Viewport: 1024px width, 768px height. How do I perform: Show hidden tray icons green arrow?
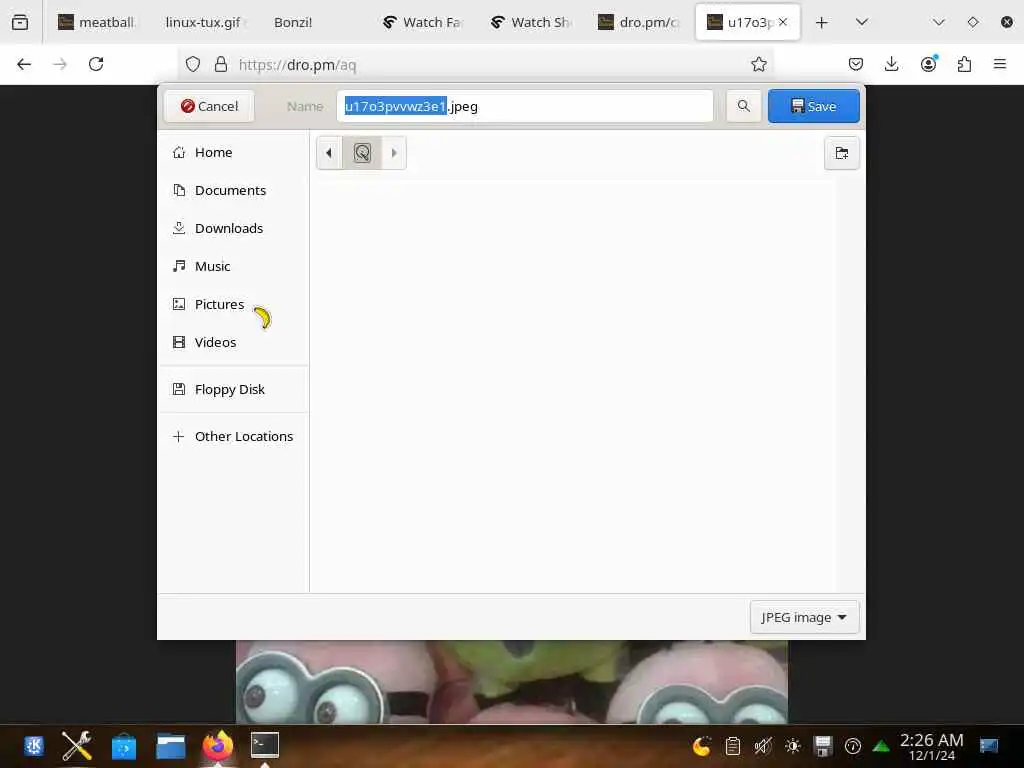(881, 746)
